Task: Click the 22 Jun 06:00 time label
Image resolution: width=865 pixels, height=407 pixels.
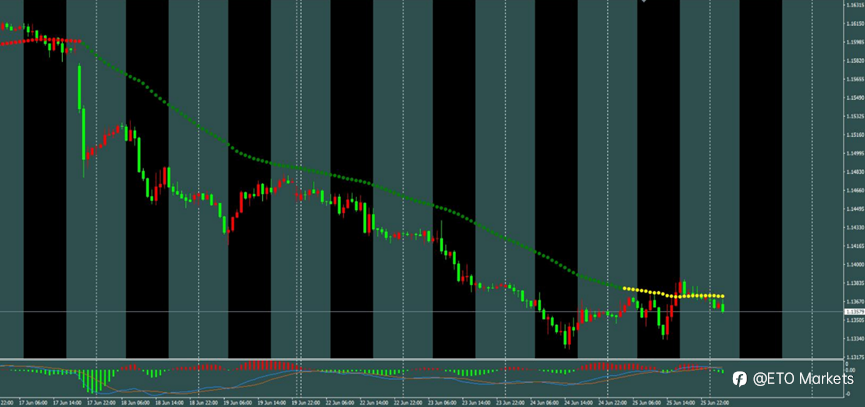Action: 339,403
